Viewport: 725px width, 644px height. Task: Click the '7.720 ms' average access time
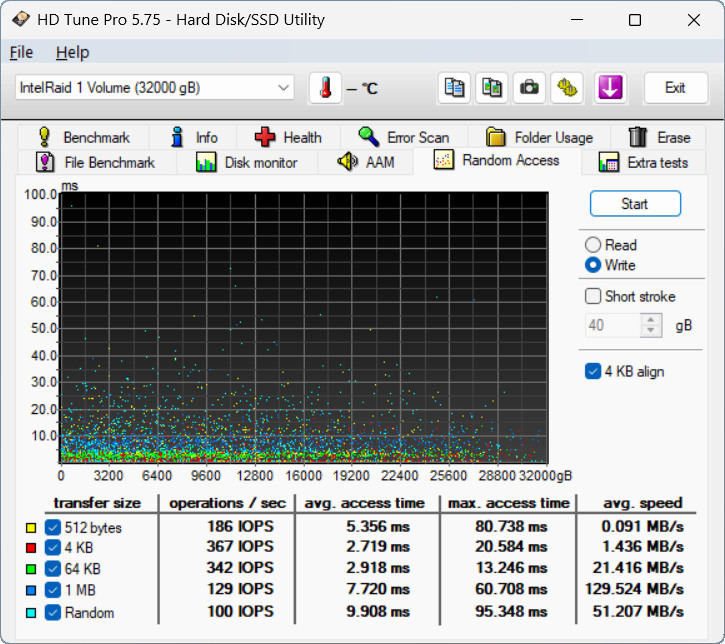click(378, 589)
